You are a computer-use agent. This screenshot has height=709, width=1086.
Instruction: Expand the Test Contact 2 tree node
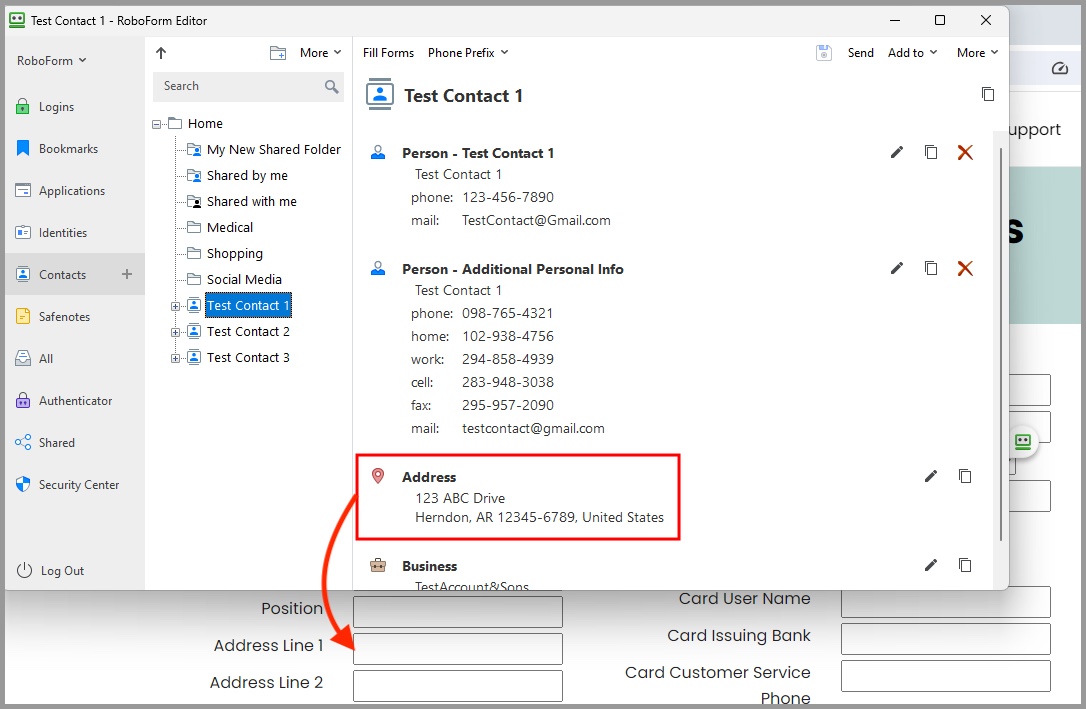click(x=175, y=332)
